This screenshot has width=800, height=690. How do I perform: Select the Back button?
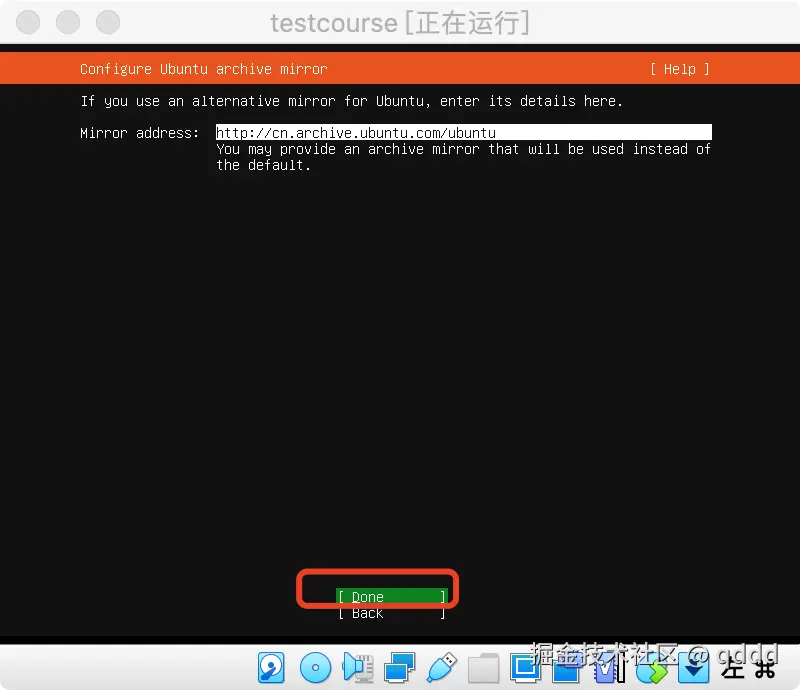pos(391,613)
